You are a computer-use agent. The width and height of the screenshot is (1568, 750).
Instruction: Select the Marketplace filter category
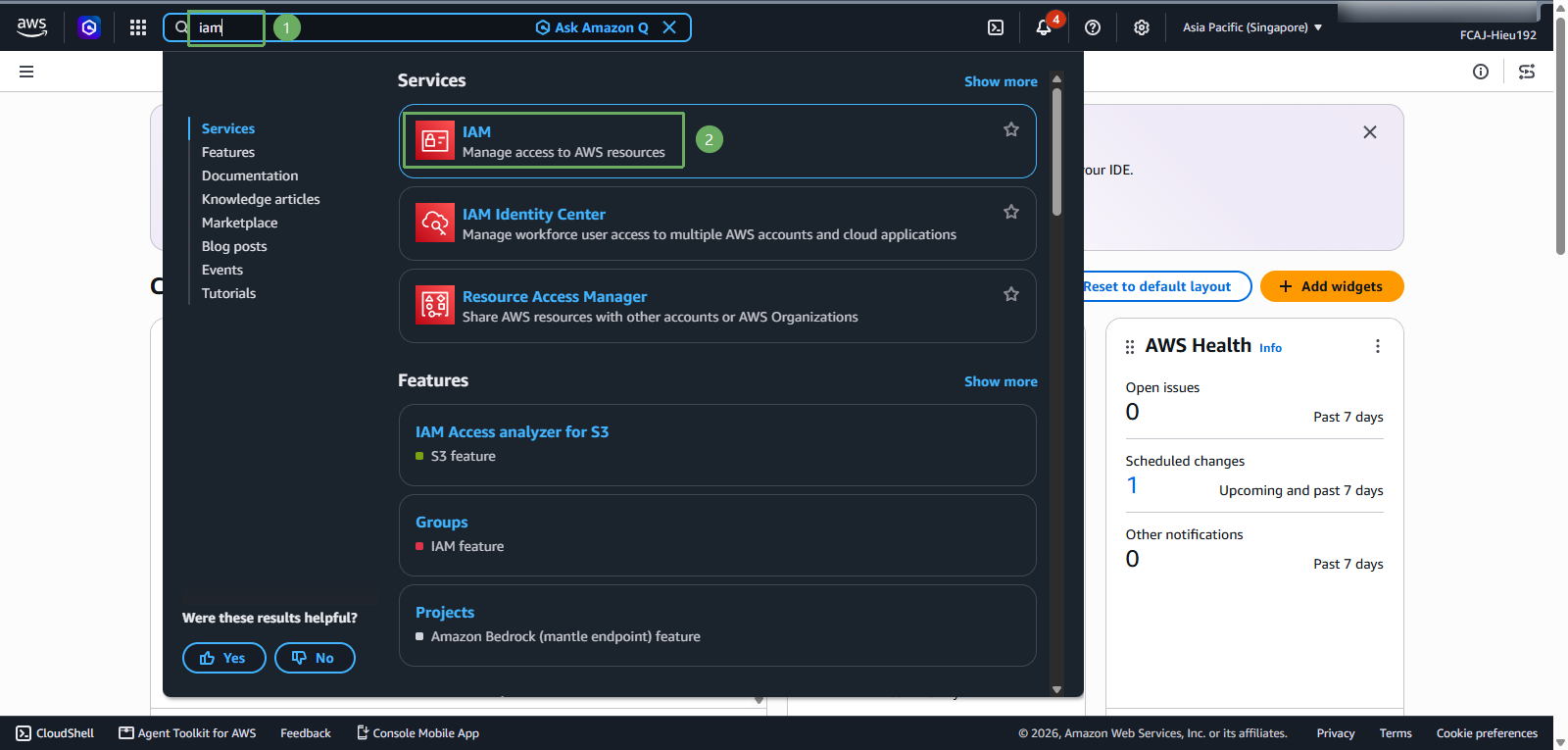pyautogui.click(x=240, y=223)
